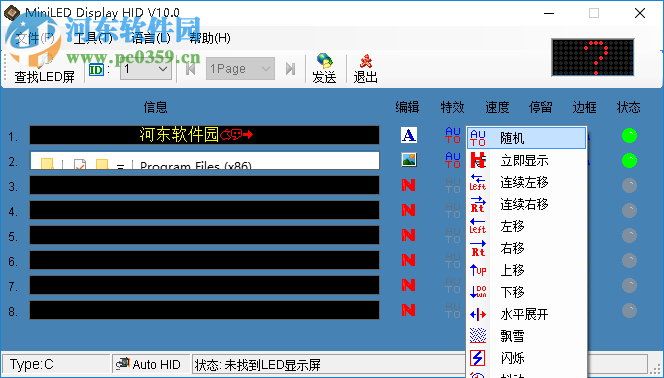Close the MiniLED Display window
This screenshot has width=664, height=378.
[x=640, y=13]
